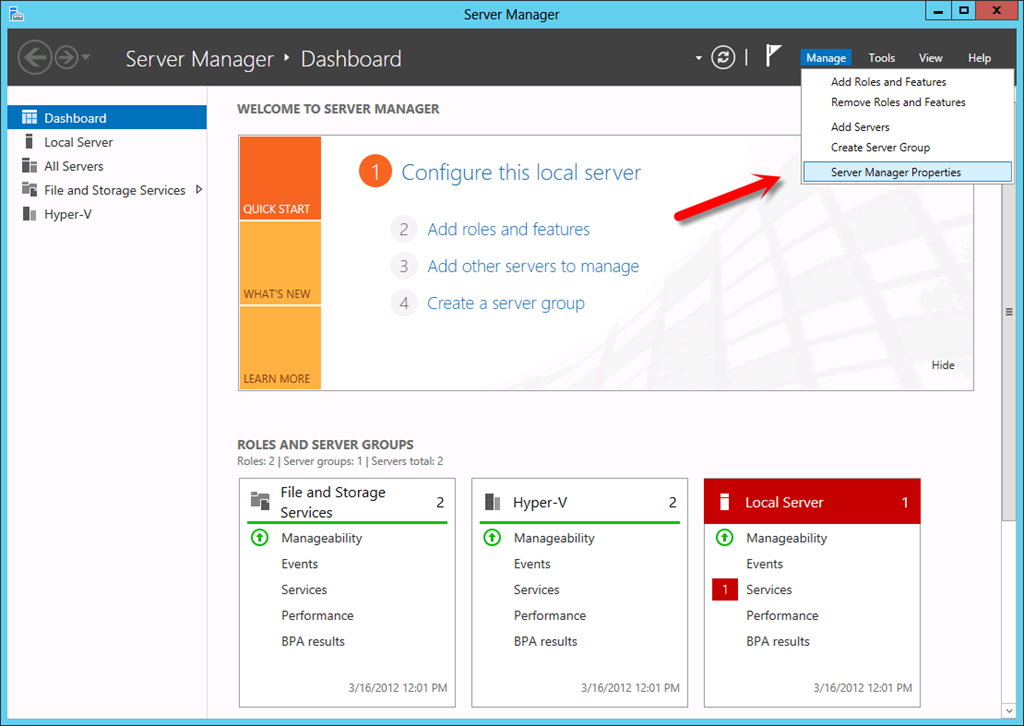The image size is (1024, 726).
Task: Click orange step 1 circle icon
Action: coord(375,171)
